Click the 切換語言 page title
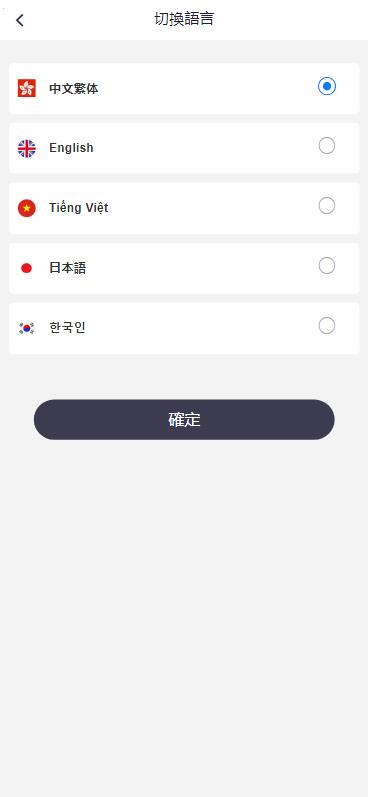368x797 pixels. (184, 19)
